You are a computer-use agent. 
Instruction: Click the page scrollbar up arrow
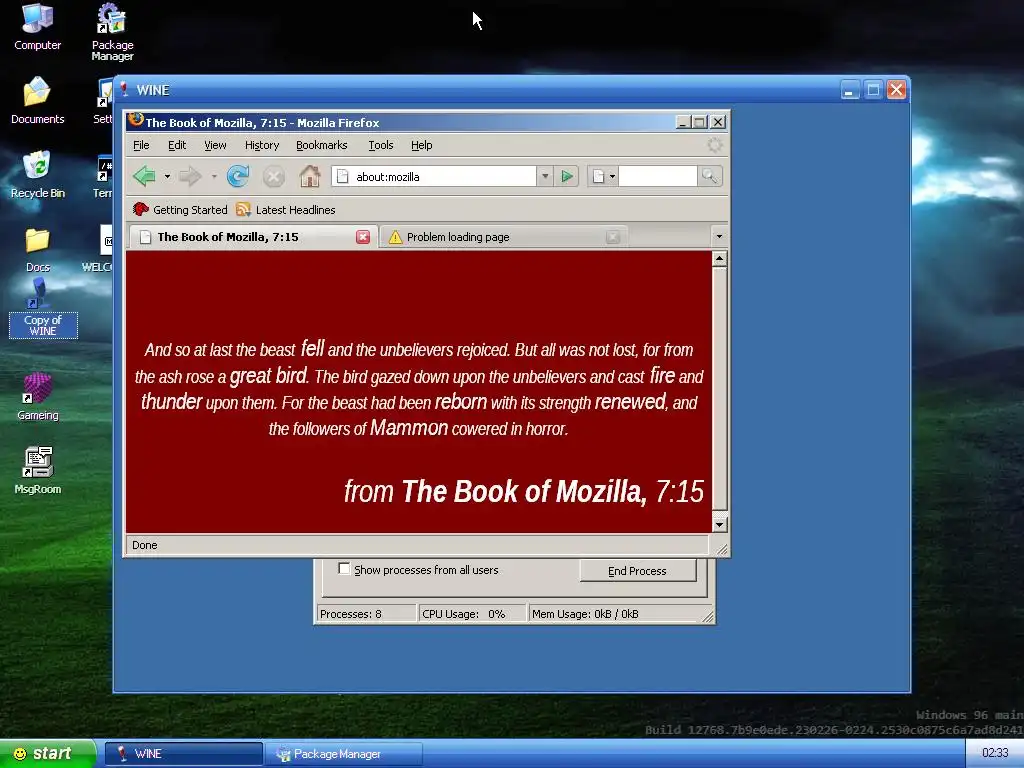719,259
